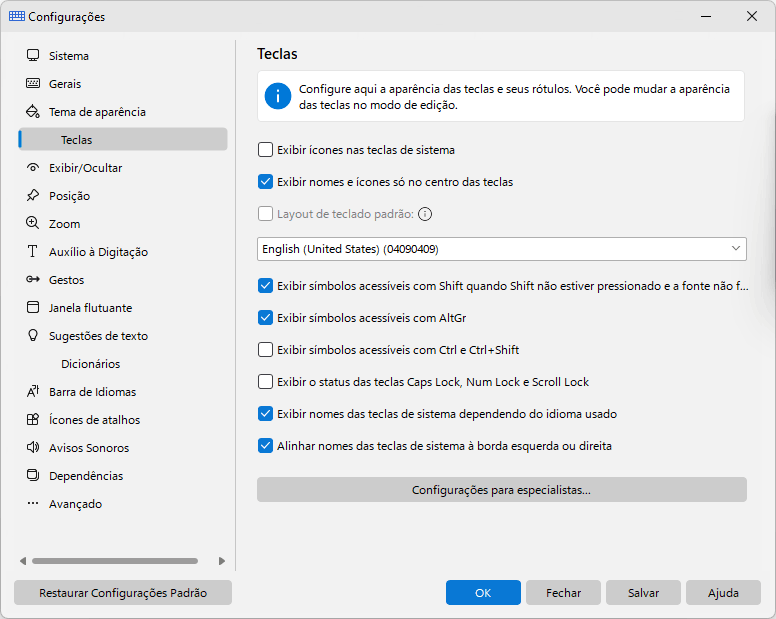Click the Zoom magnifier icon

[33, 223]
